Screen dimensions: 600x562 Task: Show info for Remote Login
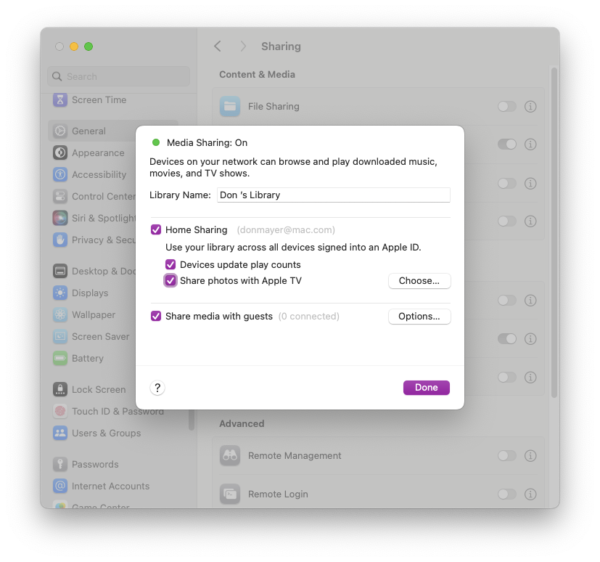pyautogui.click(x=530, y=494)
